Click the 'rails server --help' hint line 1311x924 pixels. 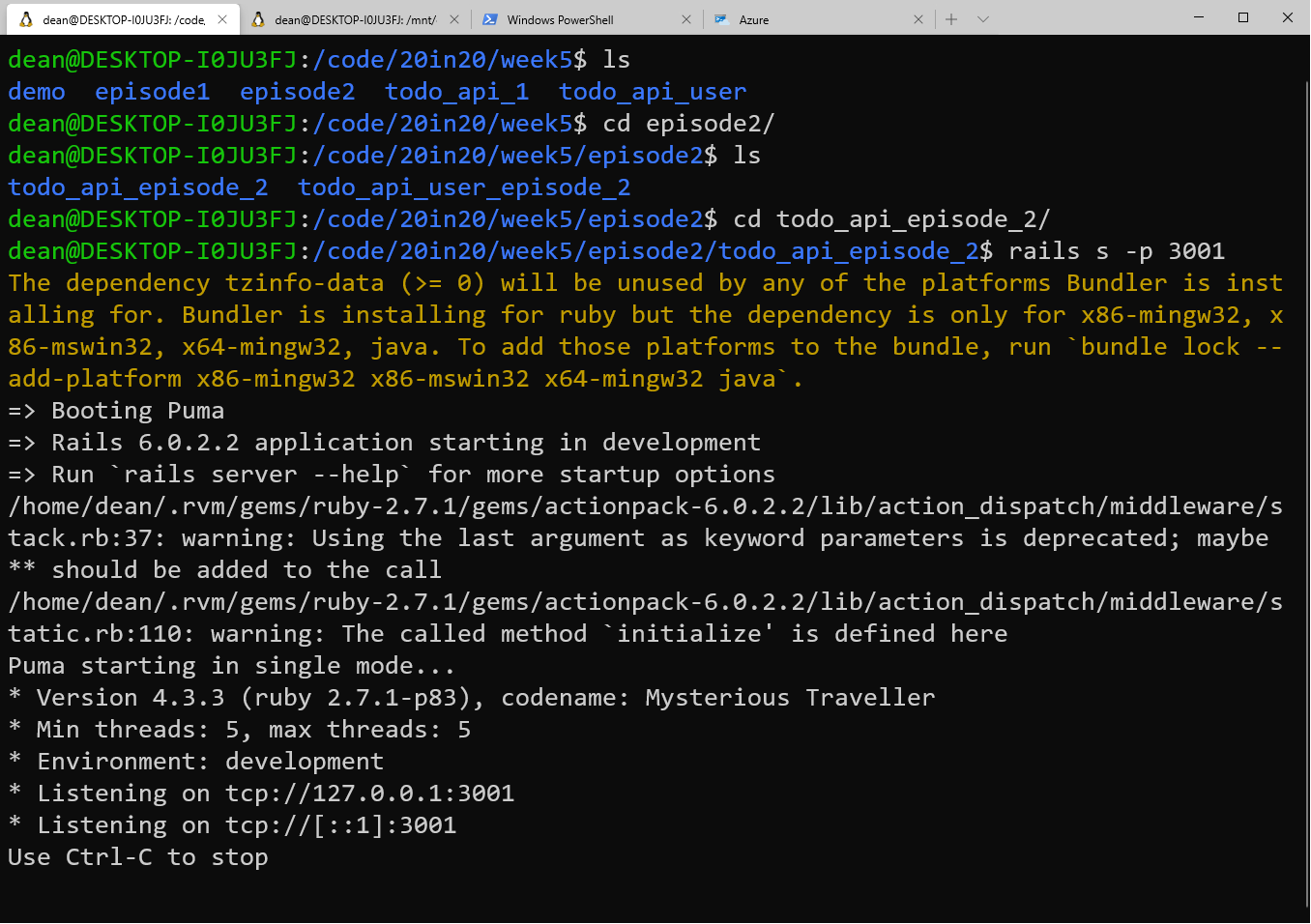tap(392, 475)
